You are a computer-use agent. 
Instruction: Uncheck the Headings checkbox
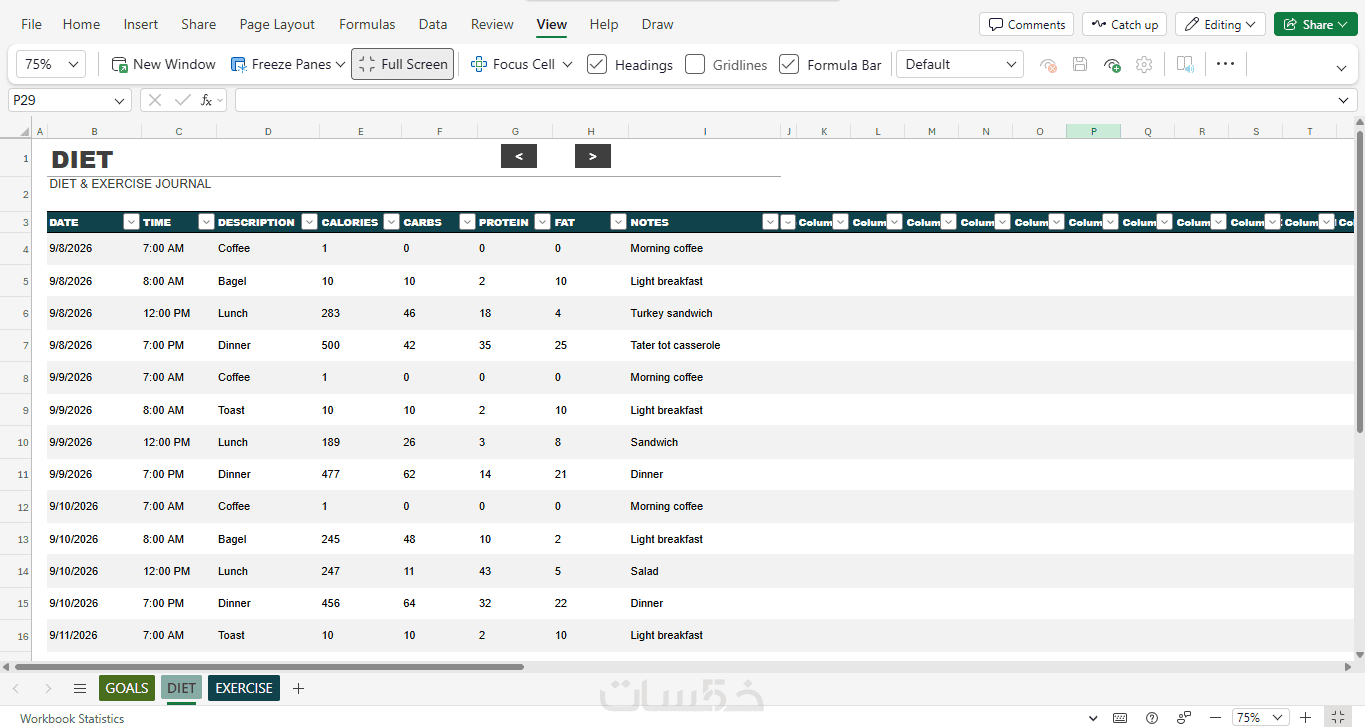coord(597,64)
